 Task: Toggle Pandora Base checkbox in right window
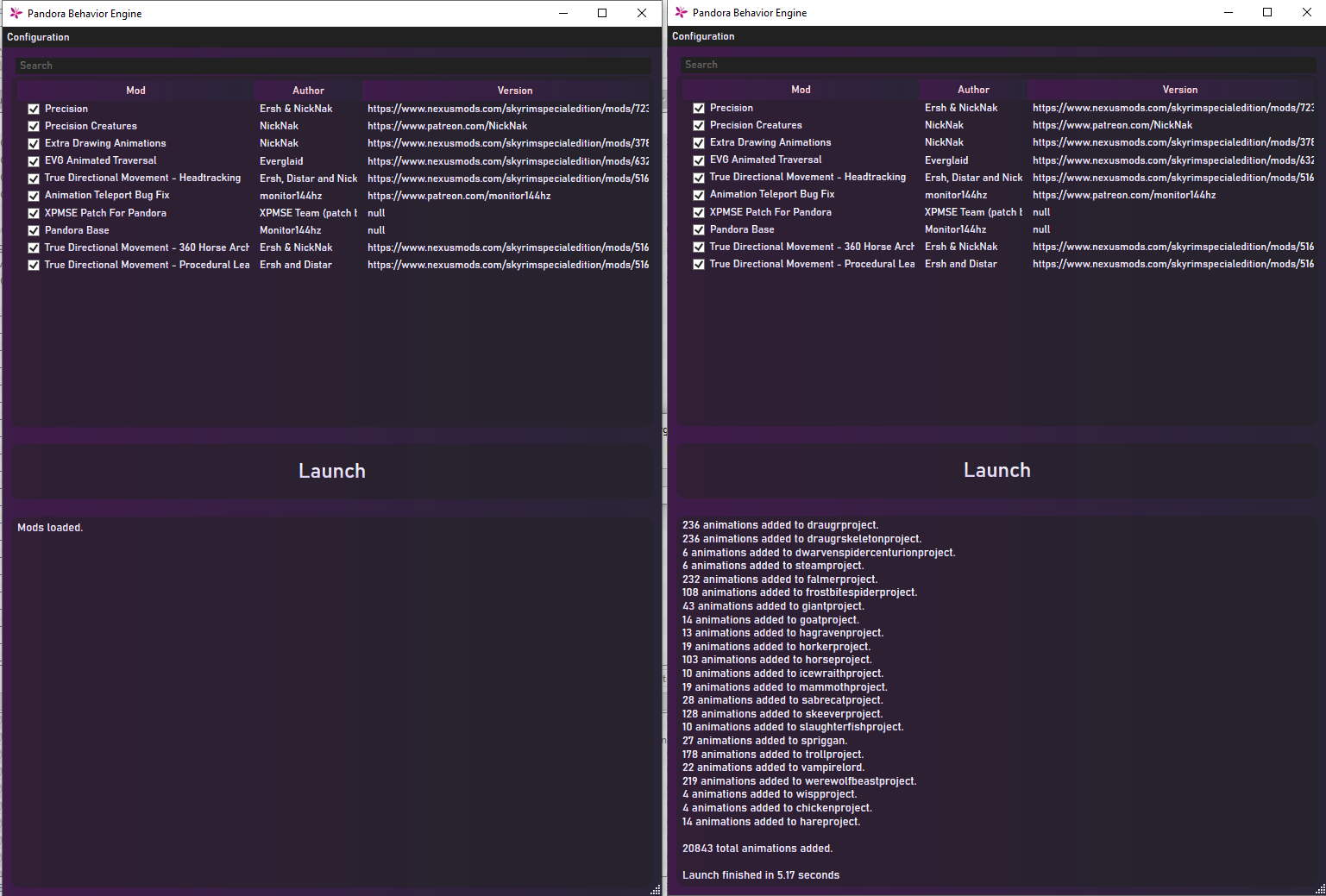[699, 229]
